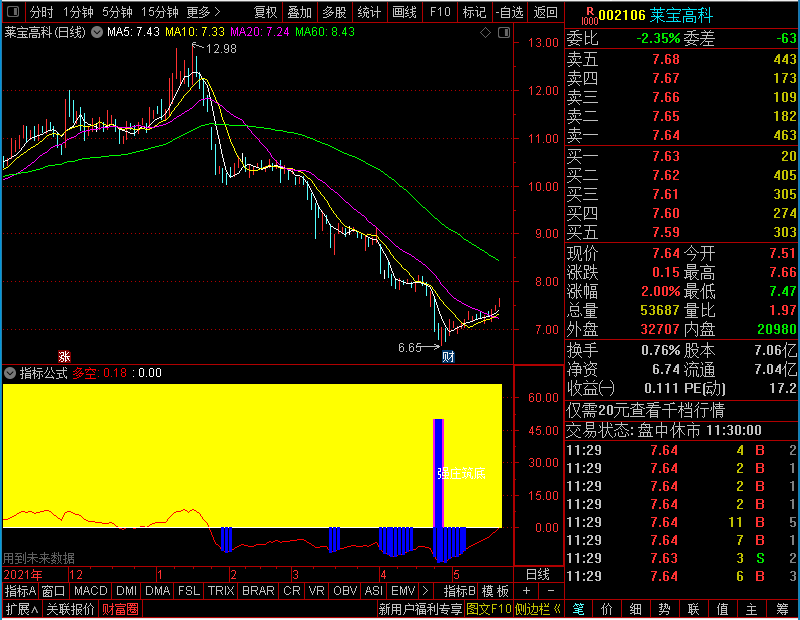
Task: Select the EMV indicator
Action: click(403, 591)
